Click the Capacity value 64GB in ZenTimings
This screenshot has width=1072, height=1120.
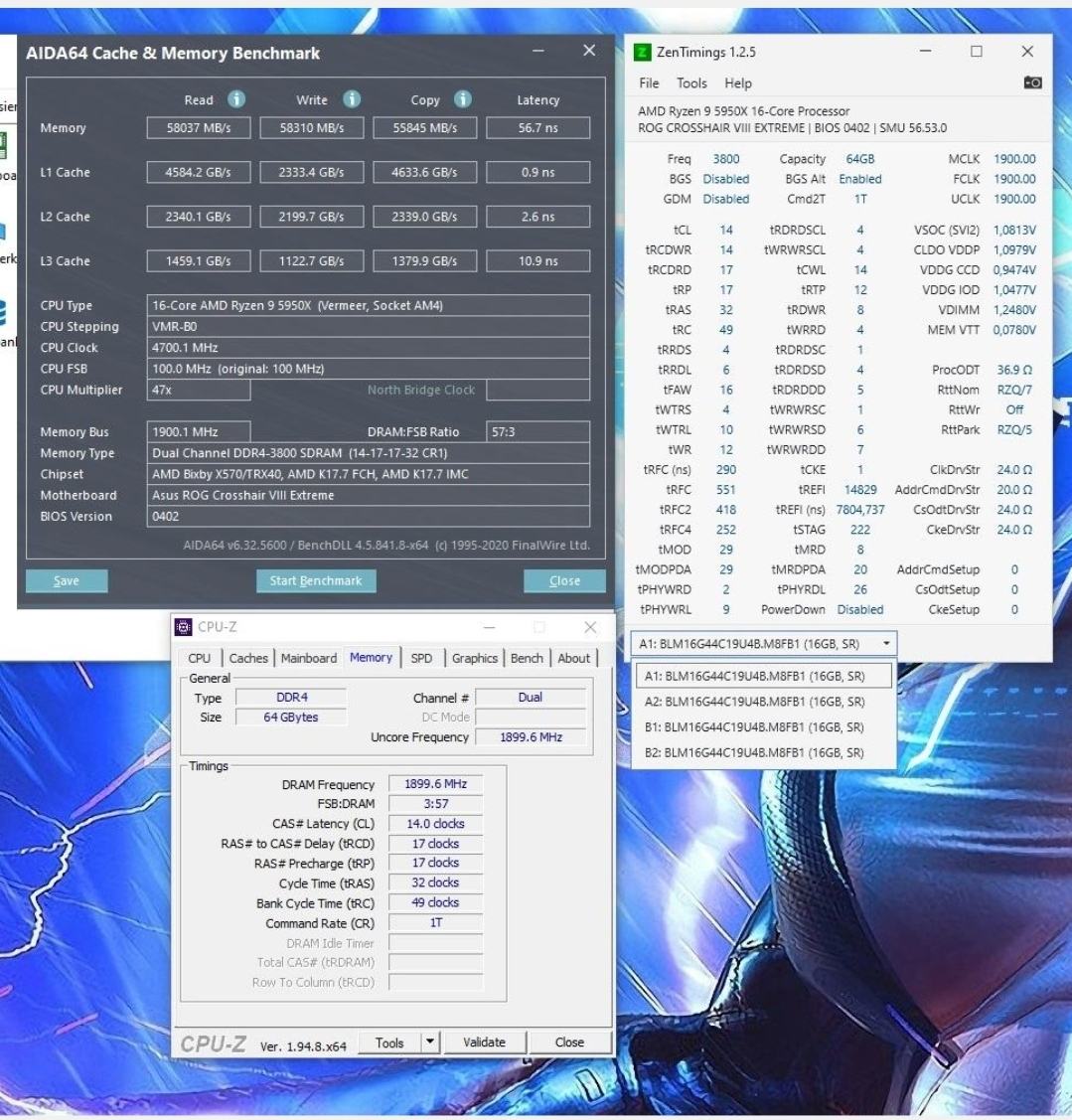click(860, 159)
